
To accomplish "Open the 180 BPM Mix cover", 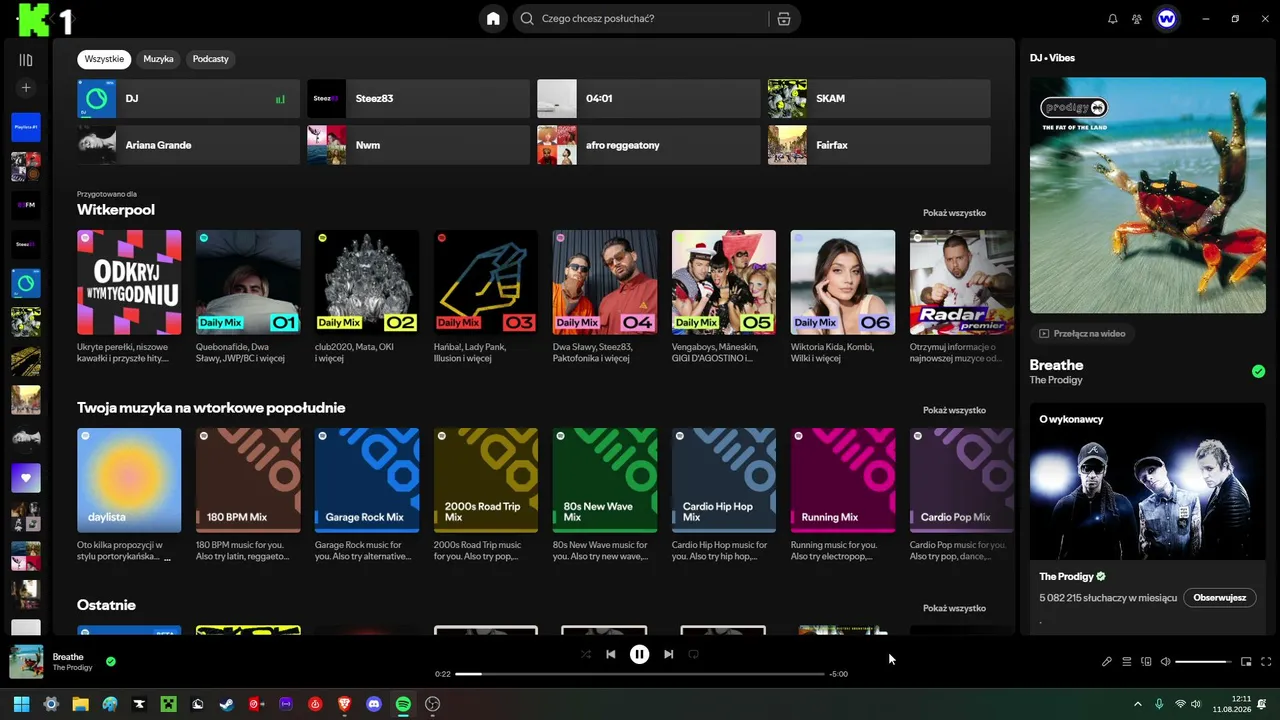I will click(x=248, y=480).
